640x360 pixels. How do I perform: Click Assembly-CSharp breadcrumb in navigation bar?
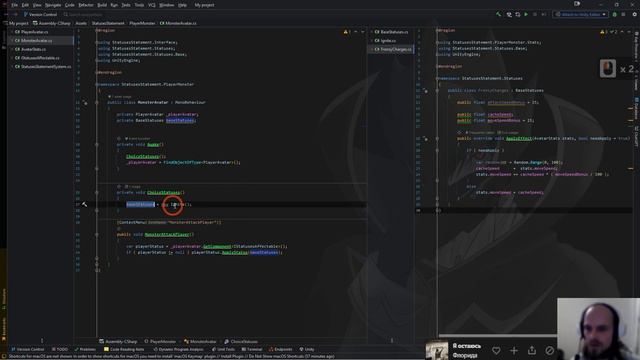(52, 23)
